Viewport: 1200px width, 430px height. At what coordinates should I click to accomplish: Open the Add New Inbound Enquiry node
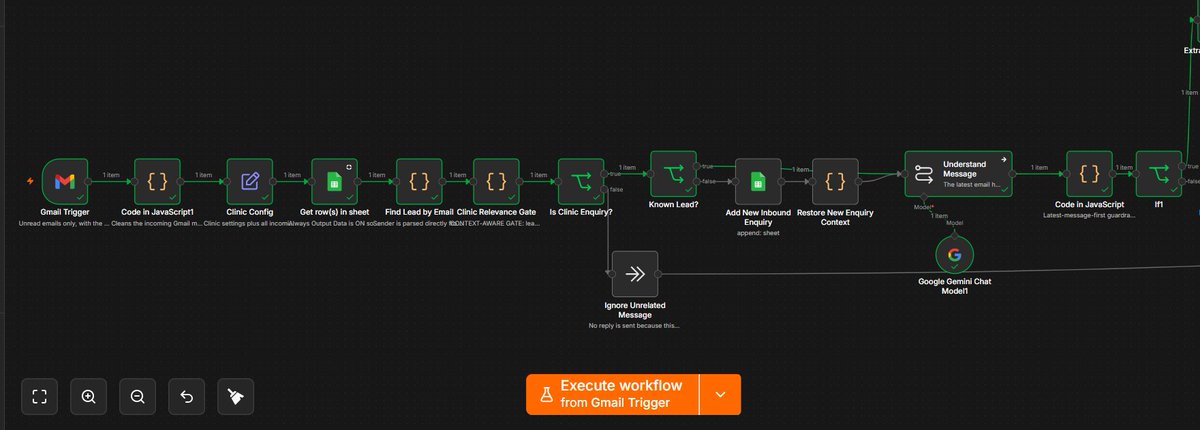coord(758,181)
